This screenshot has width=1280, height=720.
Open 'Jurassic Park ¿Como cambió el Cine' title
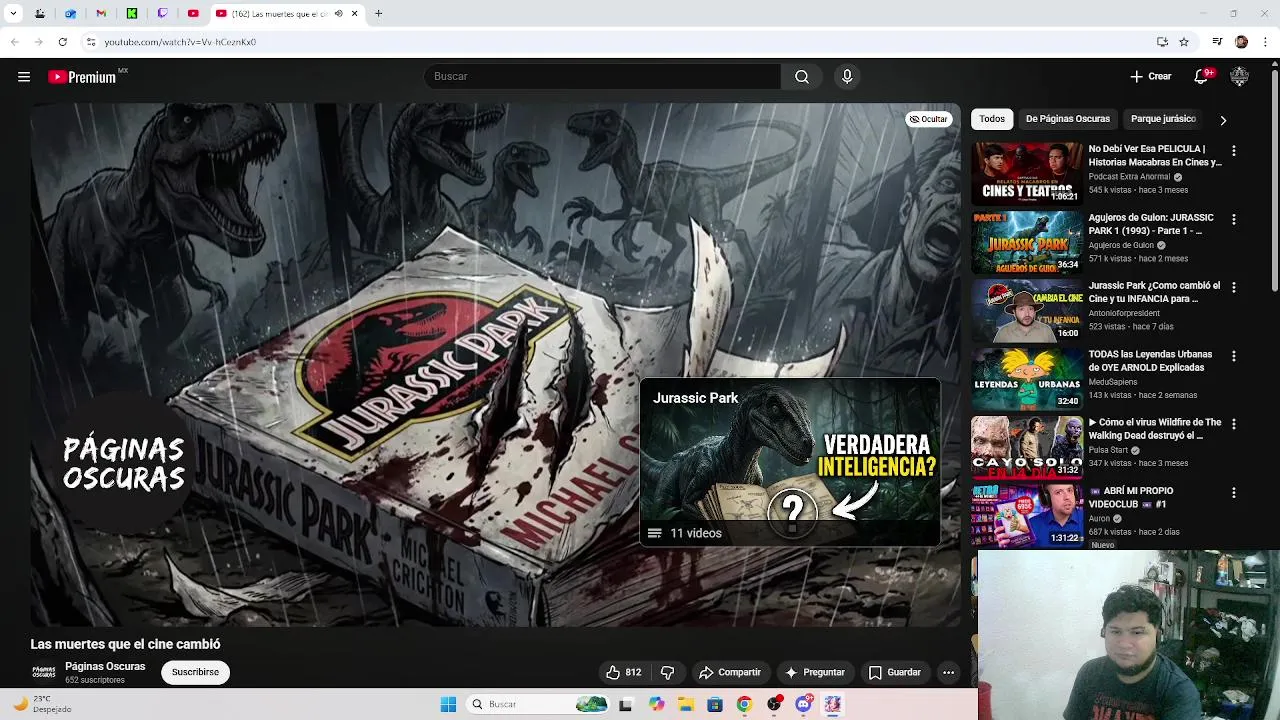tap(1154, 292)
